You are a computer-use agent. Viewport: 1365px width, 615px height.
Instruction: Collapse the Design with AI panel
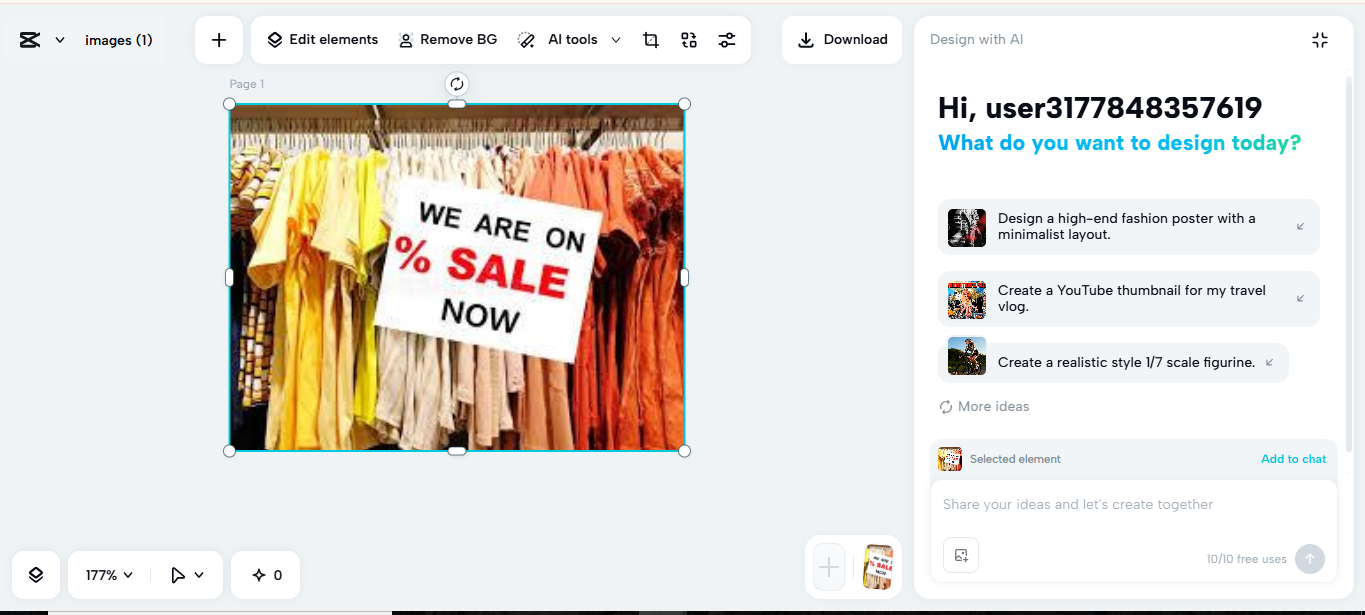point(1320,40)
